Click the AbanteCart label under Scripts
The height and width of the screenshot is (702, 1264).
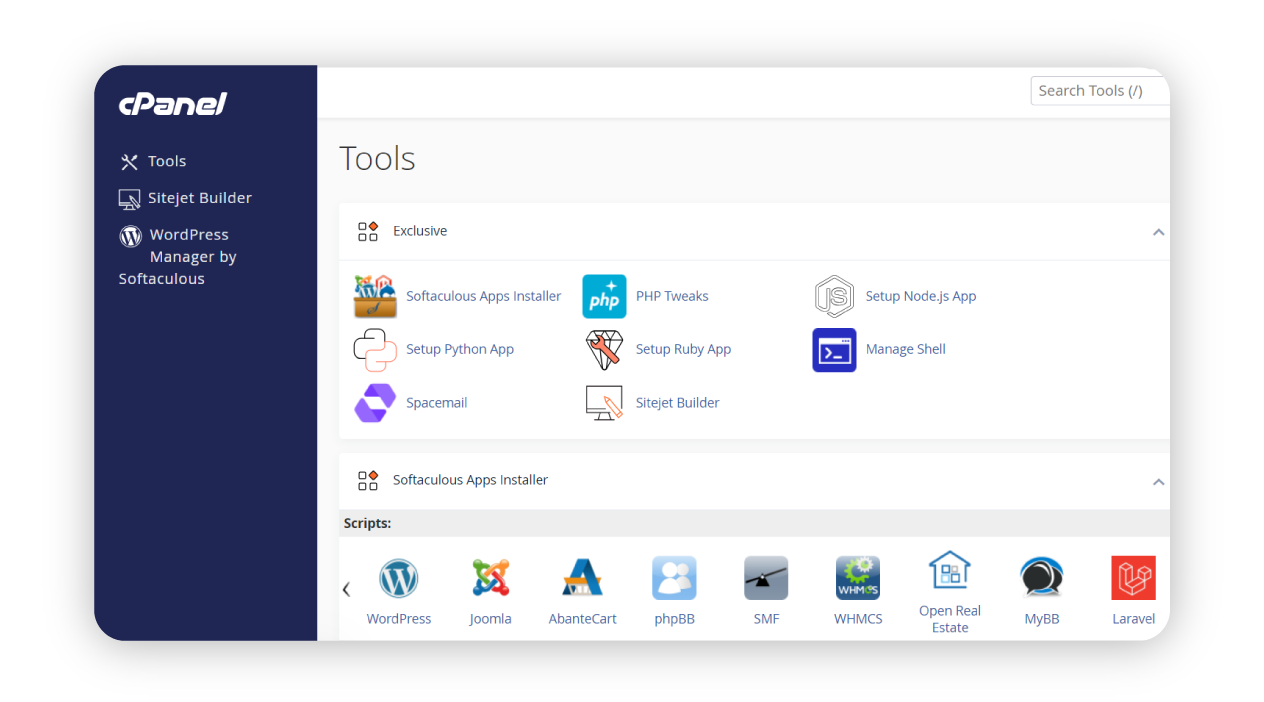tap(583, 619)
